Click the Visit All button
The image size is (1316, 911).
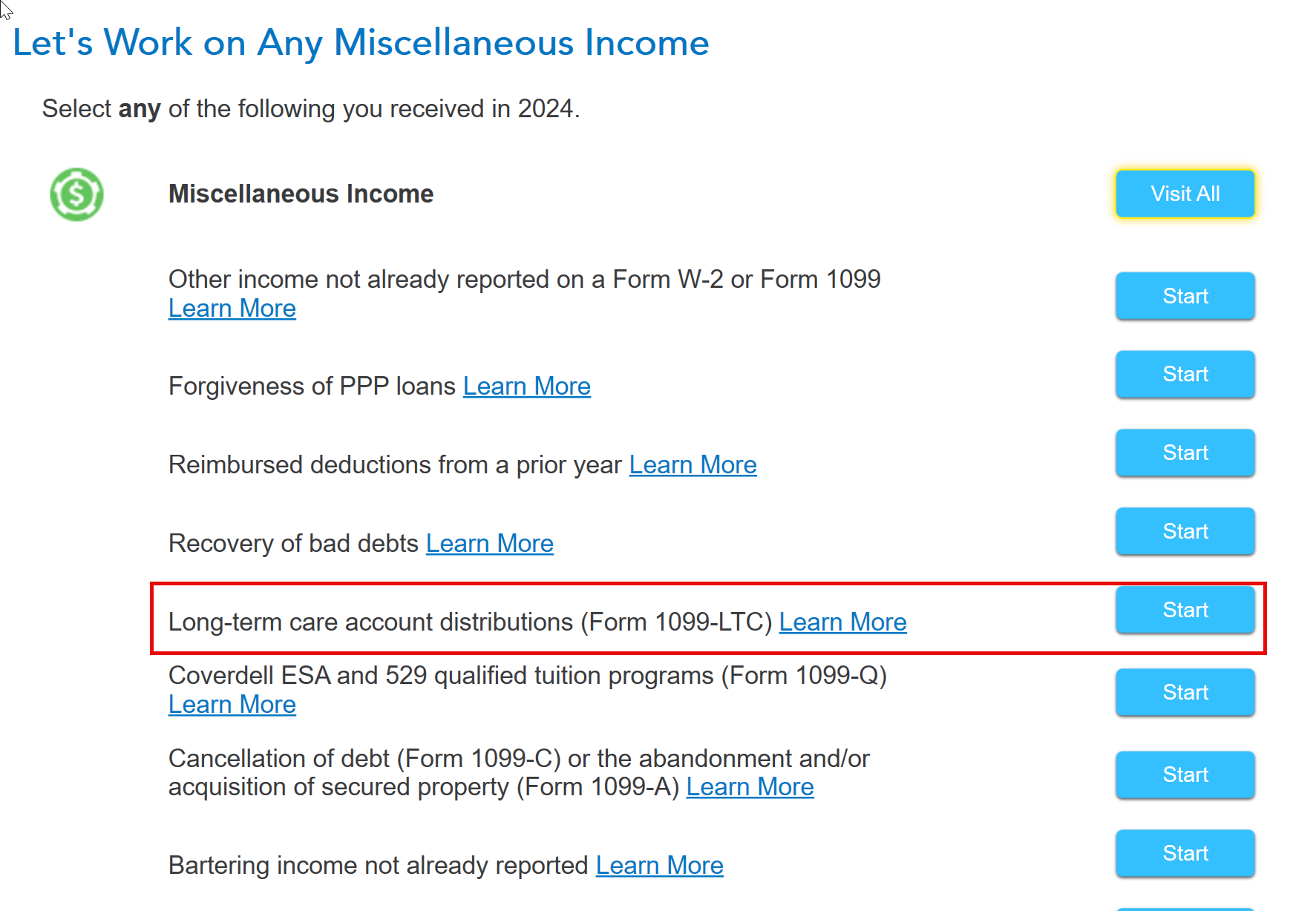pyautogui.click(x=1185, y=194)
